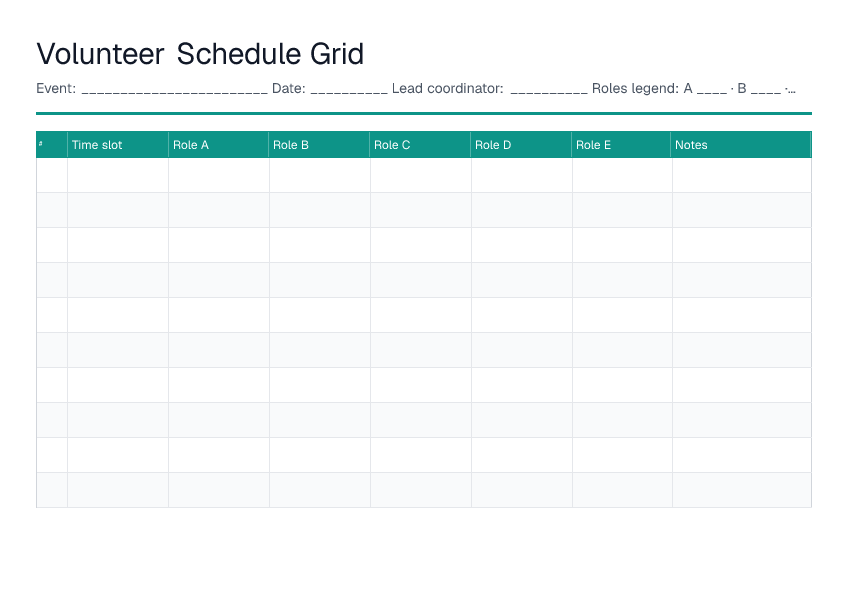Select the Role D column header

[x=521, y=145]
